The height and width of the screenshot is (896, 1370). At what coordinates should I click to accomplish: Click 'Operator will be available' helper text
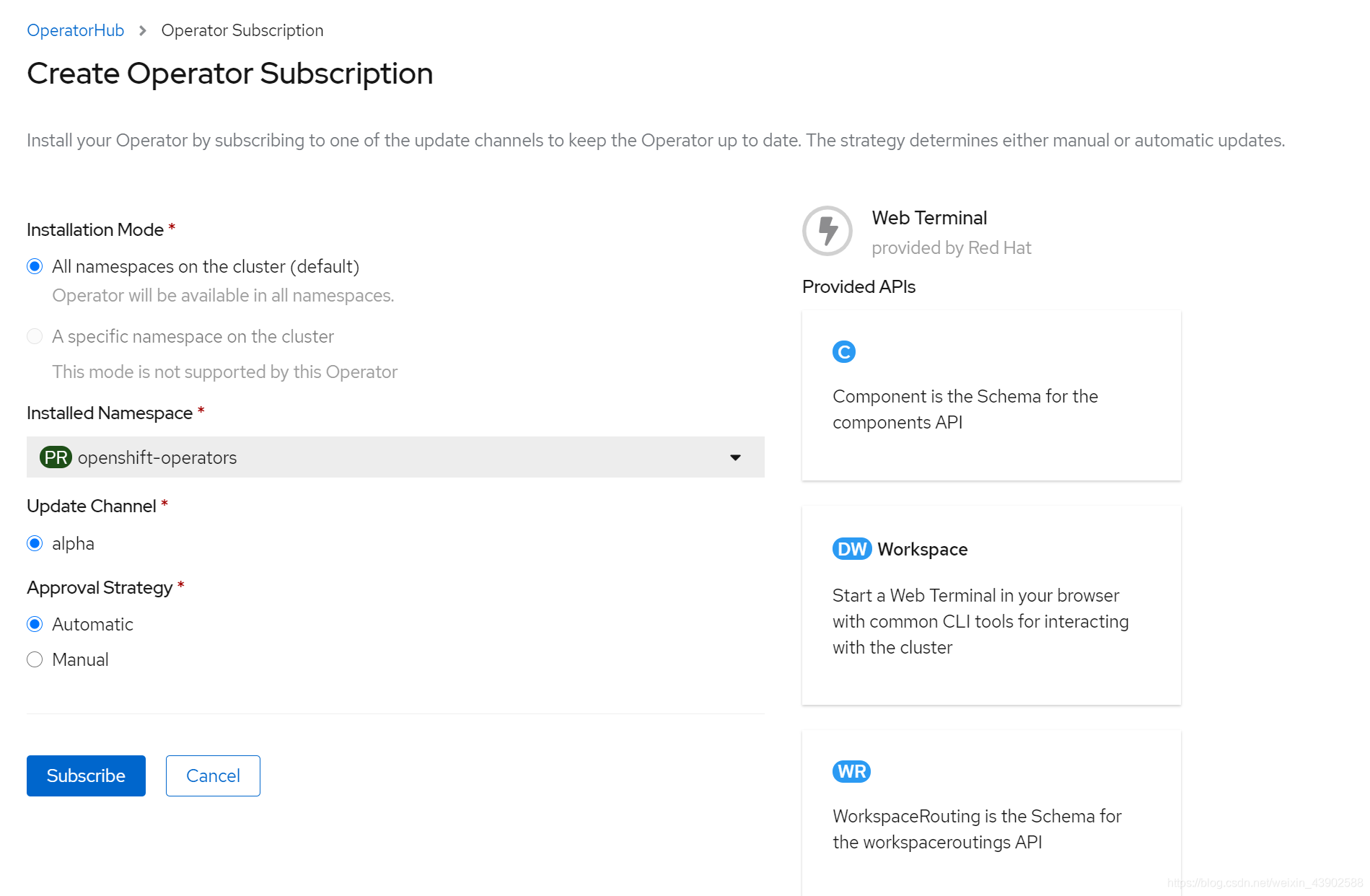223,295
